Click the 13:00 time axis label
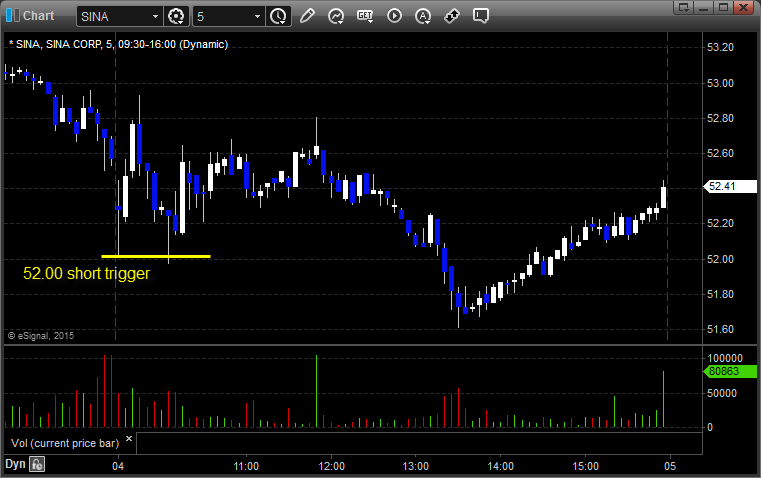This screenshot has height=478, width=761. click(x=416, y=466)
